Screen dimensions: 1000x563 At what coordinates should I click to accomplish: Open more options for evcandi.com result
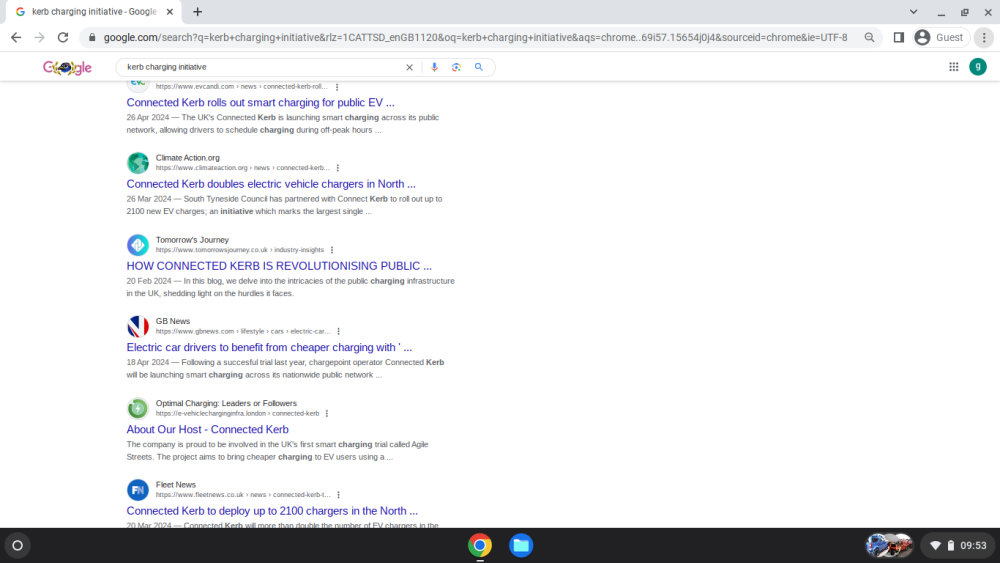pos(337,87)
